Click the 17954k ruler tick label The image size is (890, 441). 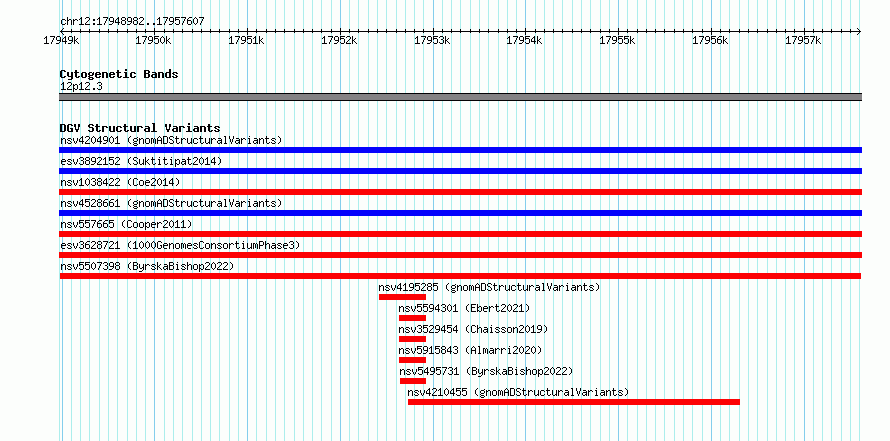point(524,41)
